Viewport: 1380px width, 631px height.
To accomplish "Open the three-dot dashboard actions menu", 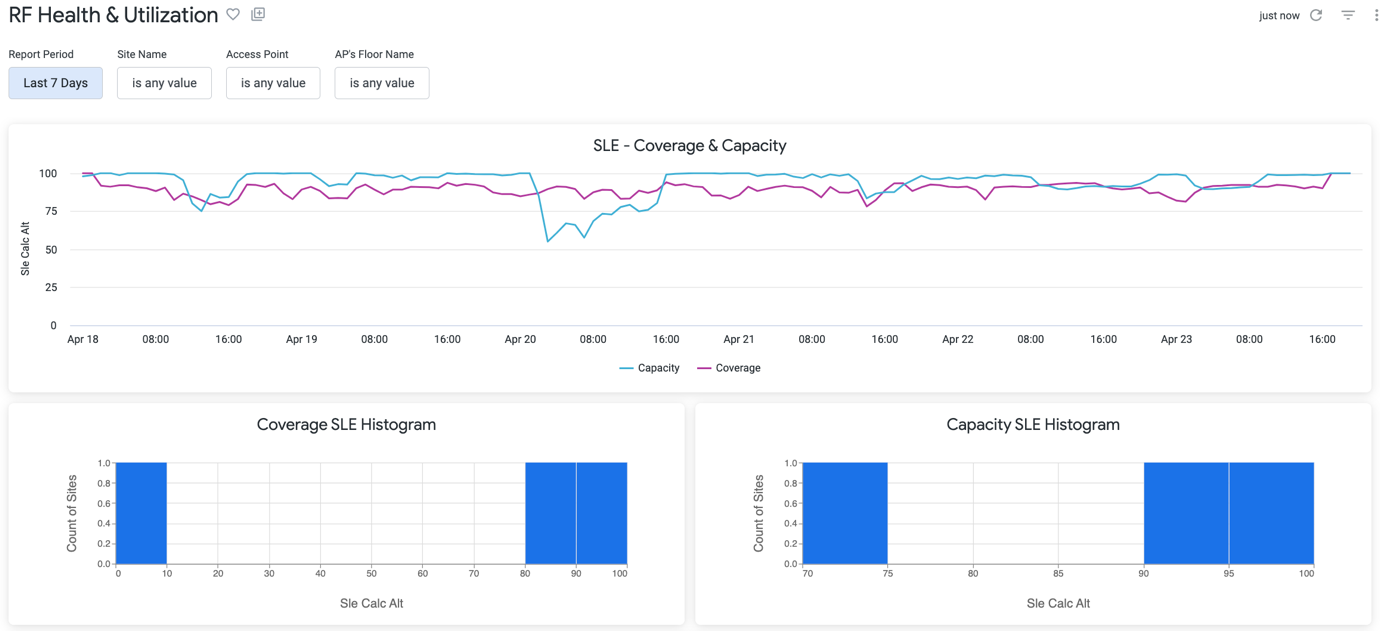I will pos(1375,15).
